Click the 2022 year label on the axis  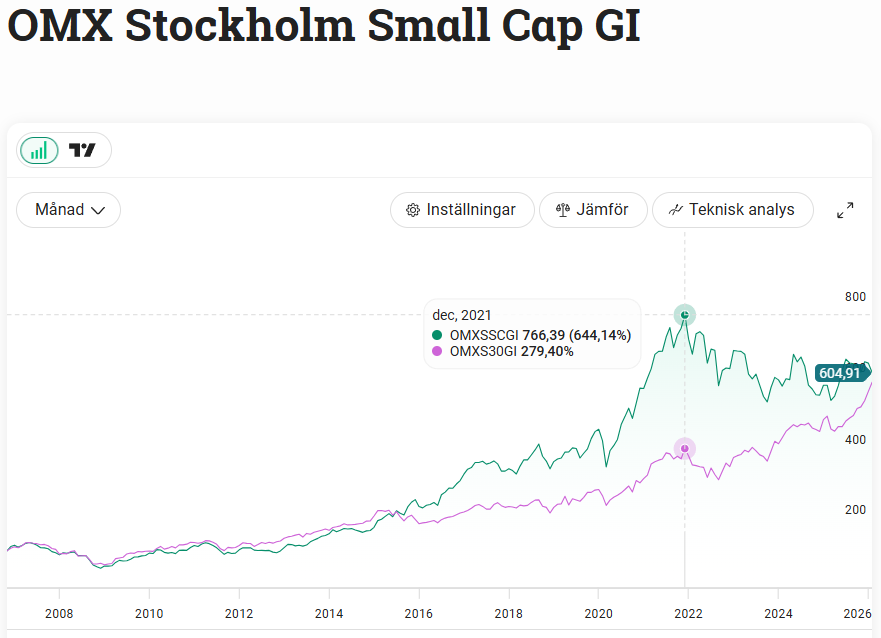tap(688, 613)
